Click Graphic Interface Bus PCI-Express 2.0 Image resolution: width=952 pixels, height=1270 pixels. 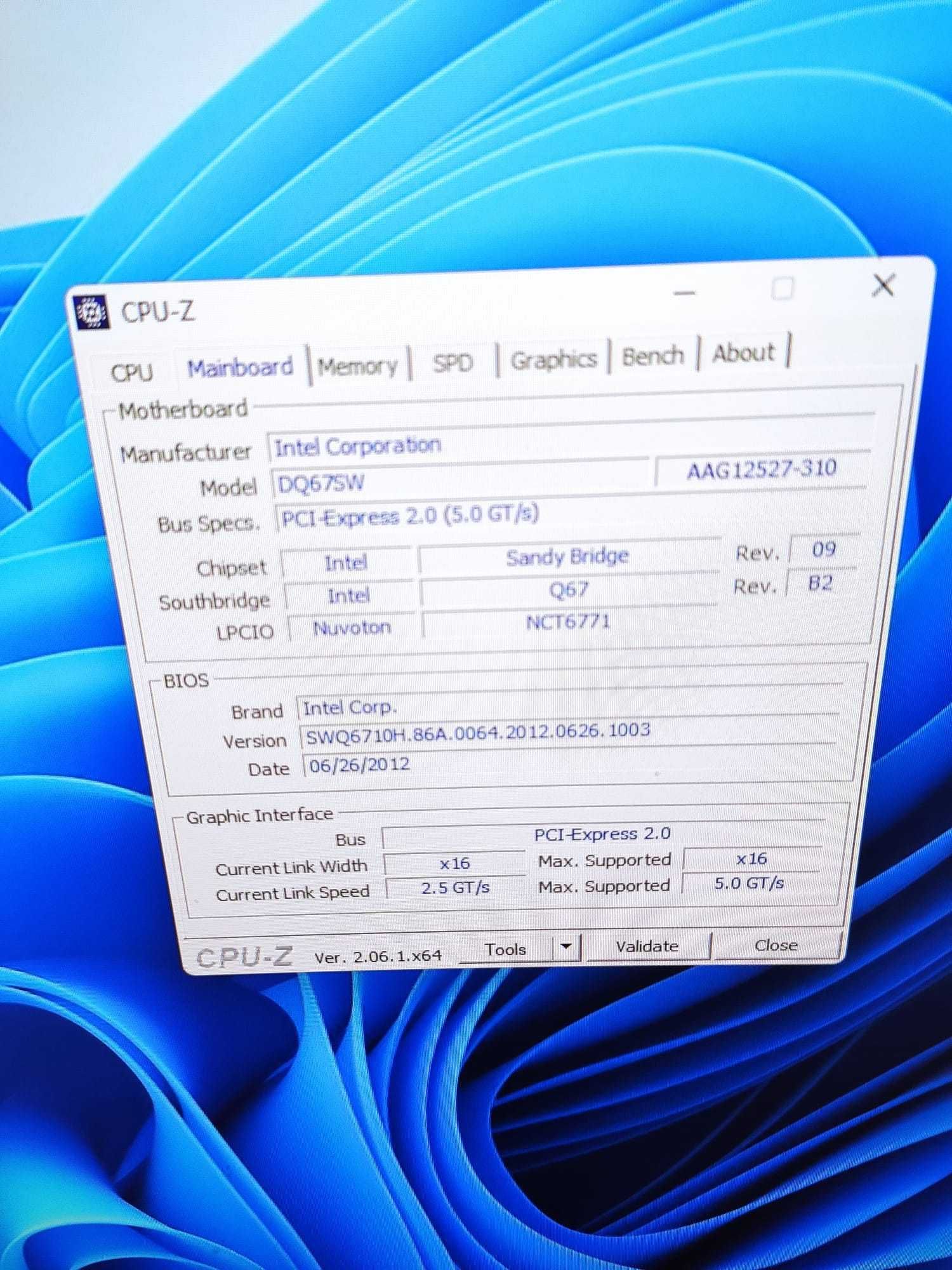(x=602, y=834)
